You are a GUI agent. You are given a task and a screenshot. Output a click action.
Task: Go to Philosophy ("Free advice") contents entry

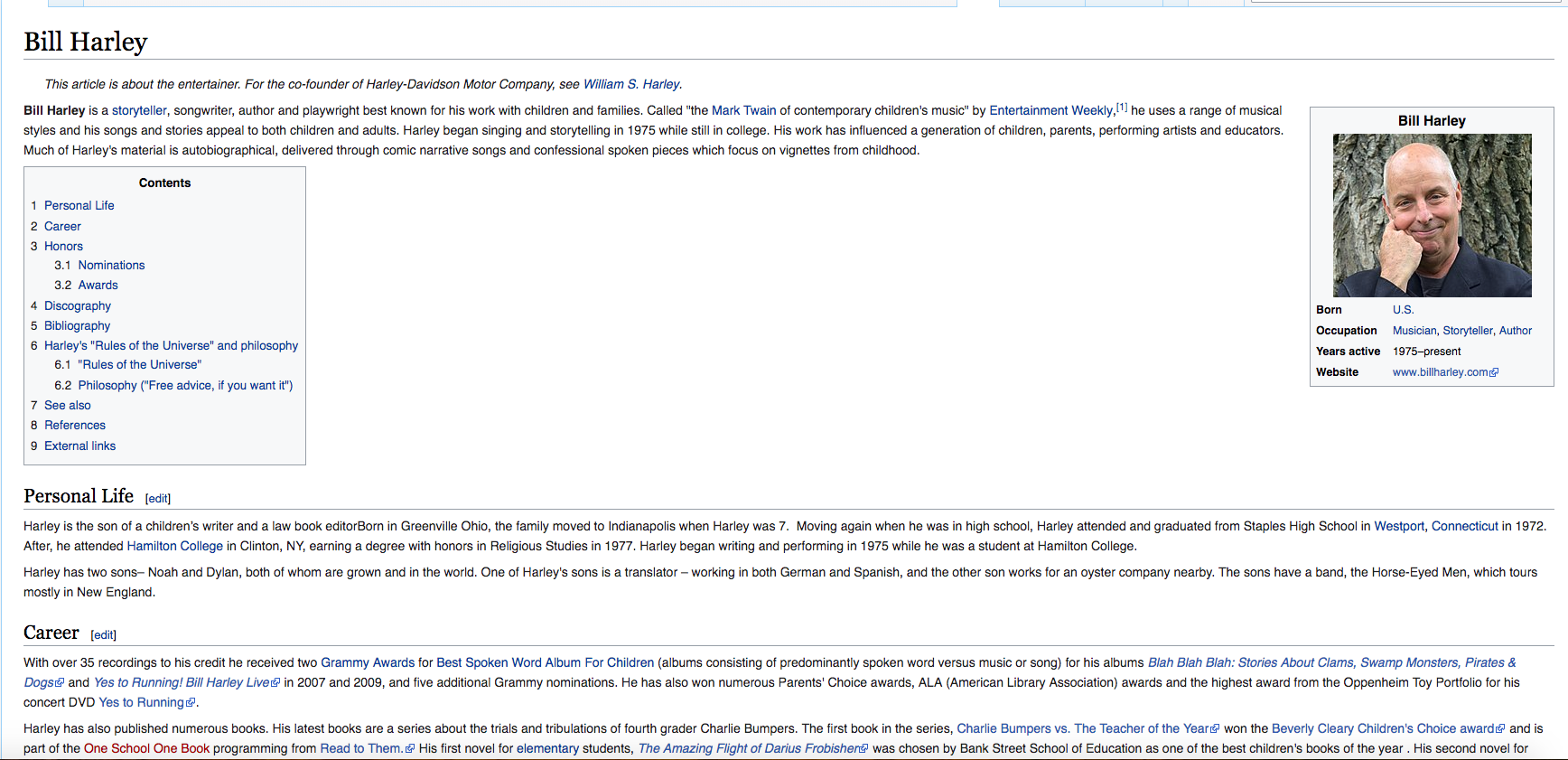point(185,385)
